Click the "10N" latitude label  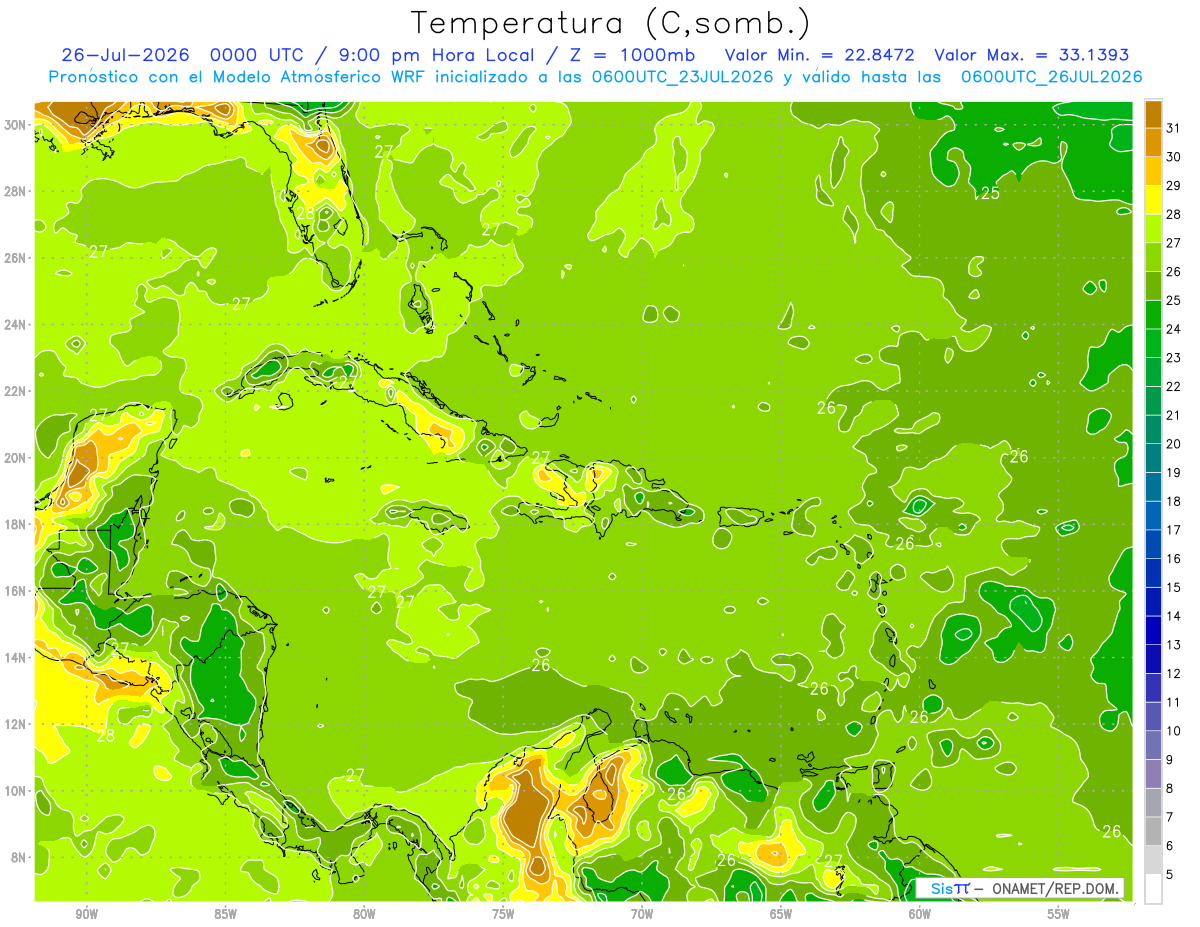coord(15,791)
